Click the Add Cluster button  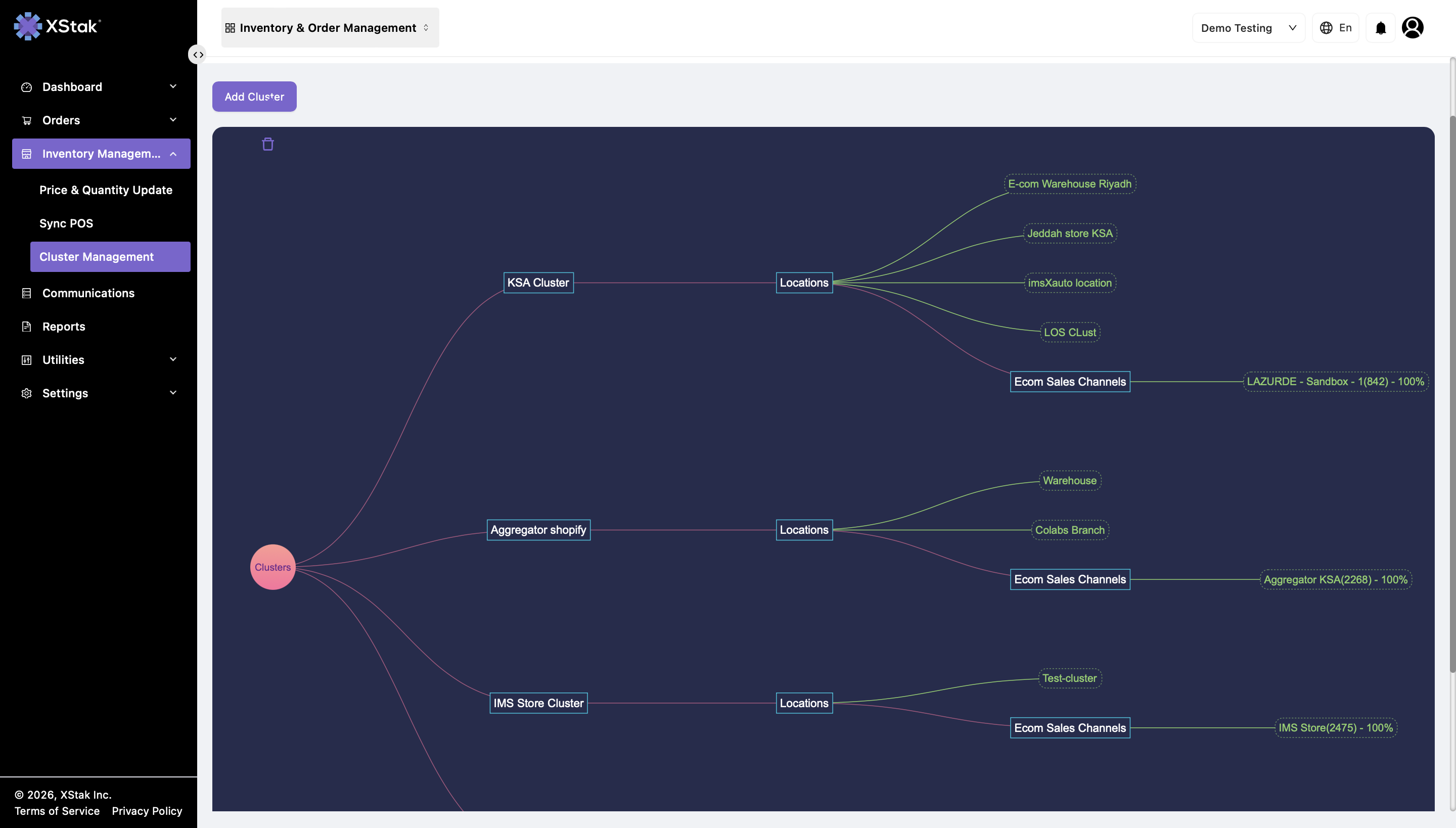(x=254, y=97)
